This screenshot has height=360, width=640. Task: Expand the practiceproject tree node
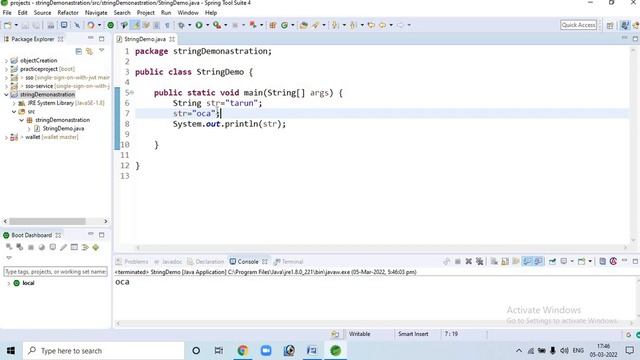pyautogui.click(x=6, y=69)
